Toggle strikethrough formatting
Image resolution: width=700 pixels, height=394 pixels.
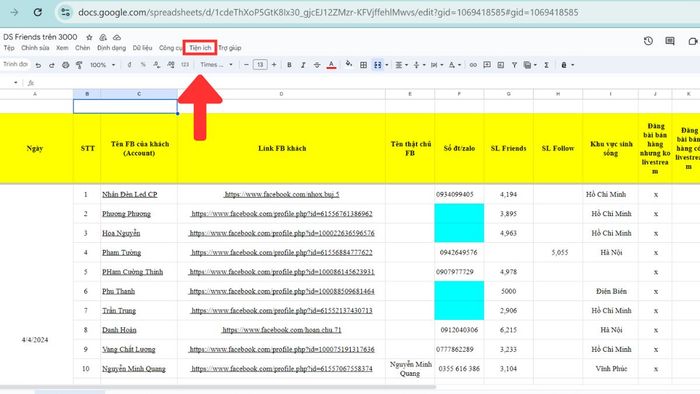pos(317,65)
